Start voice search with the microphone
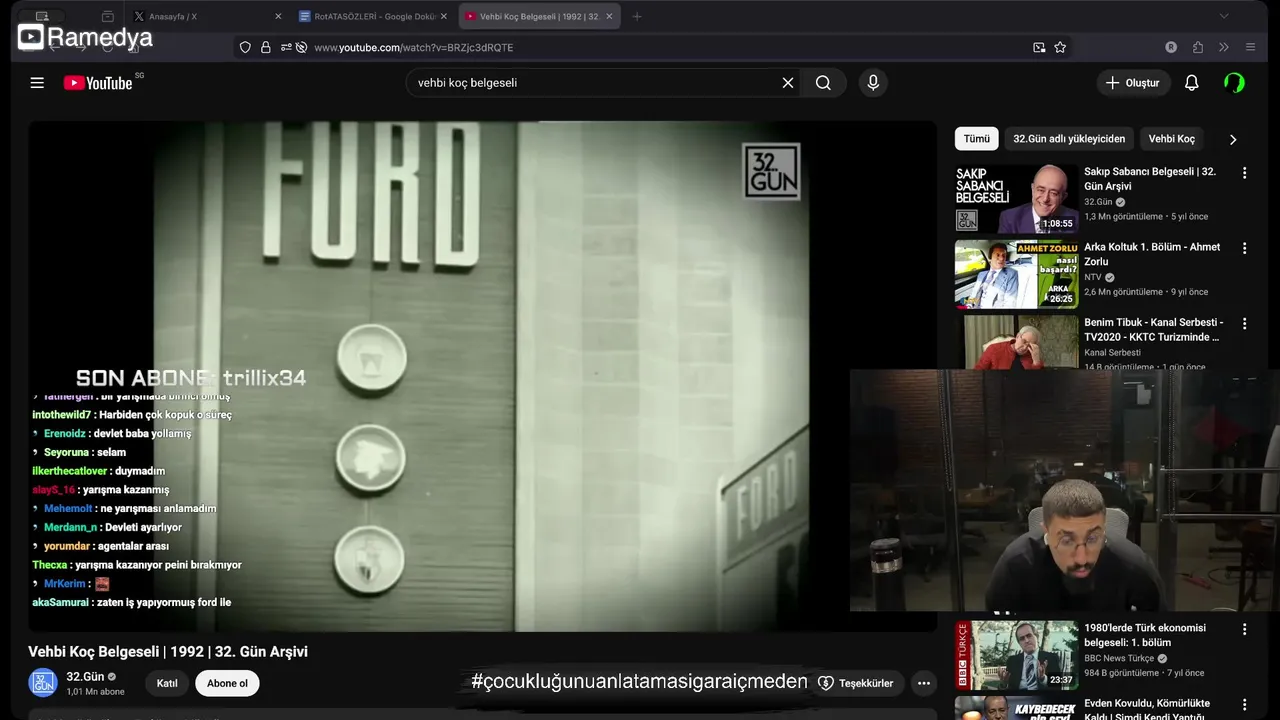Screen dimensions: 1280x720 (x=873, y=83)
